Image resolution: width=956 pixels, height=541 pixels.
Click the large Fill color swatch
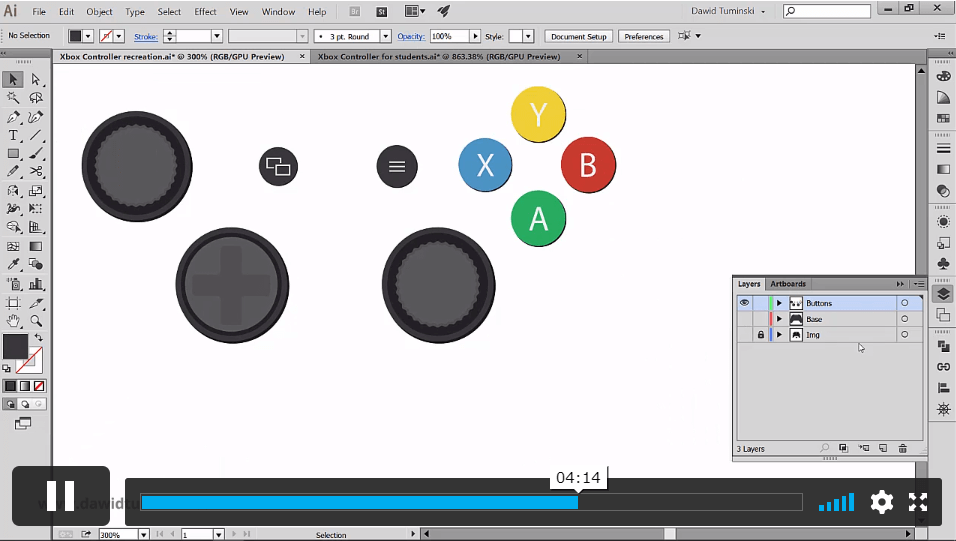coord(15,346)
